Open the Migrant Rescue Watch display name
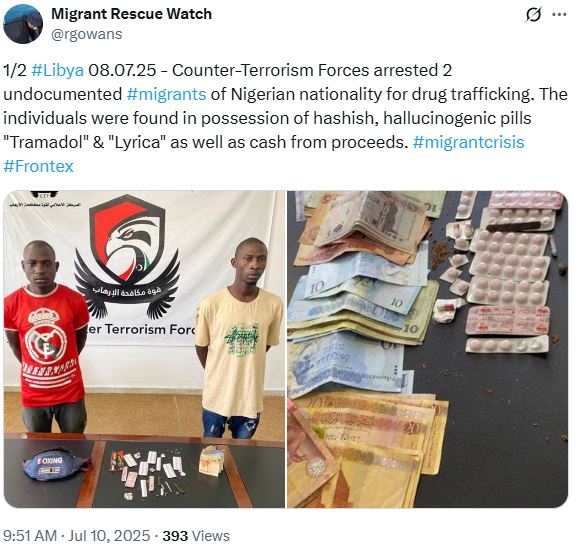577x548 pixels. click(x=131, y=14)
